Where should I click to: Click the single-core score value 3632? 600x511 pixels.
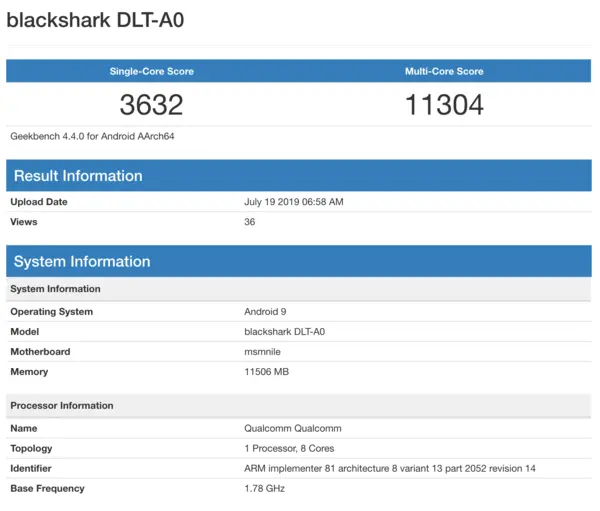(x=151, y=105)
